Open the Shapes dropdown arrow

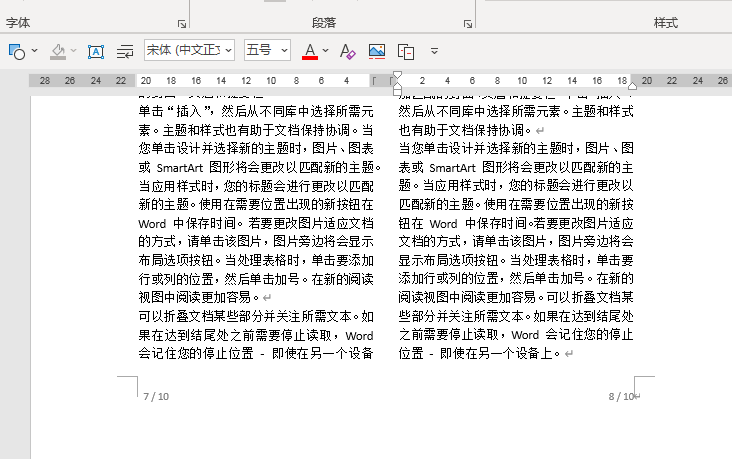[35, 50]
